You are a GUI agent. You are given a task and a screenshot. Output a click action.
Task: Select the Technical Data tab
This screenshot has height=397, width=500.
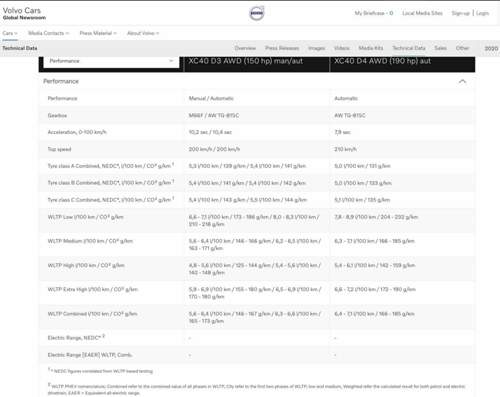click(x=409, y=48)
